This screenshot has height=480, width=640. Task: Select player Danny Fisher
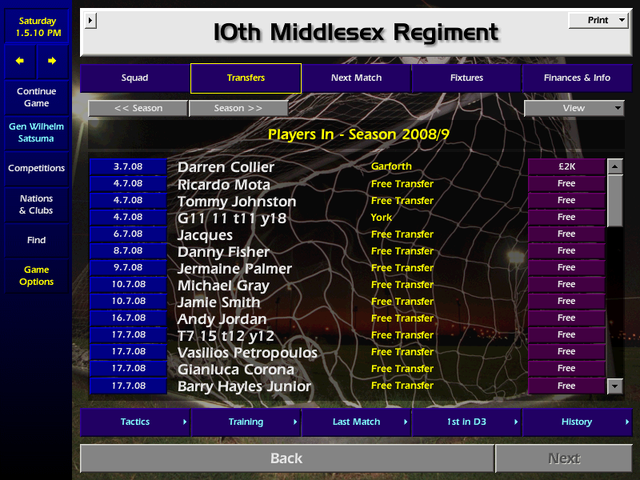(x=224, y=252)
